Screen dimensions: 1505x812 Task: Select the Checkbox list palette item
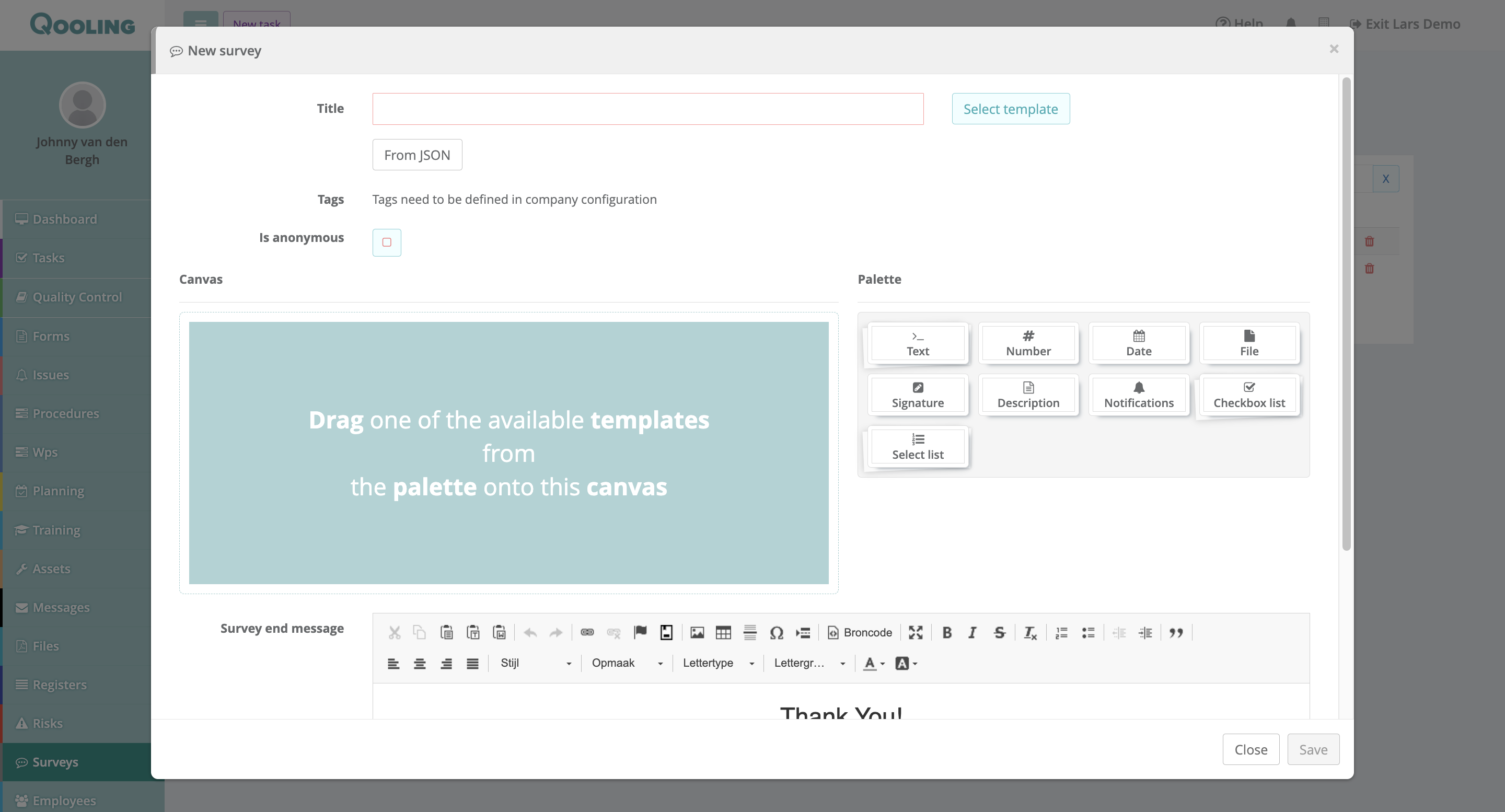pos(1249,396)
